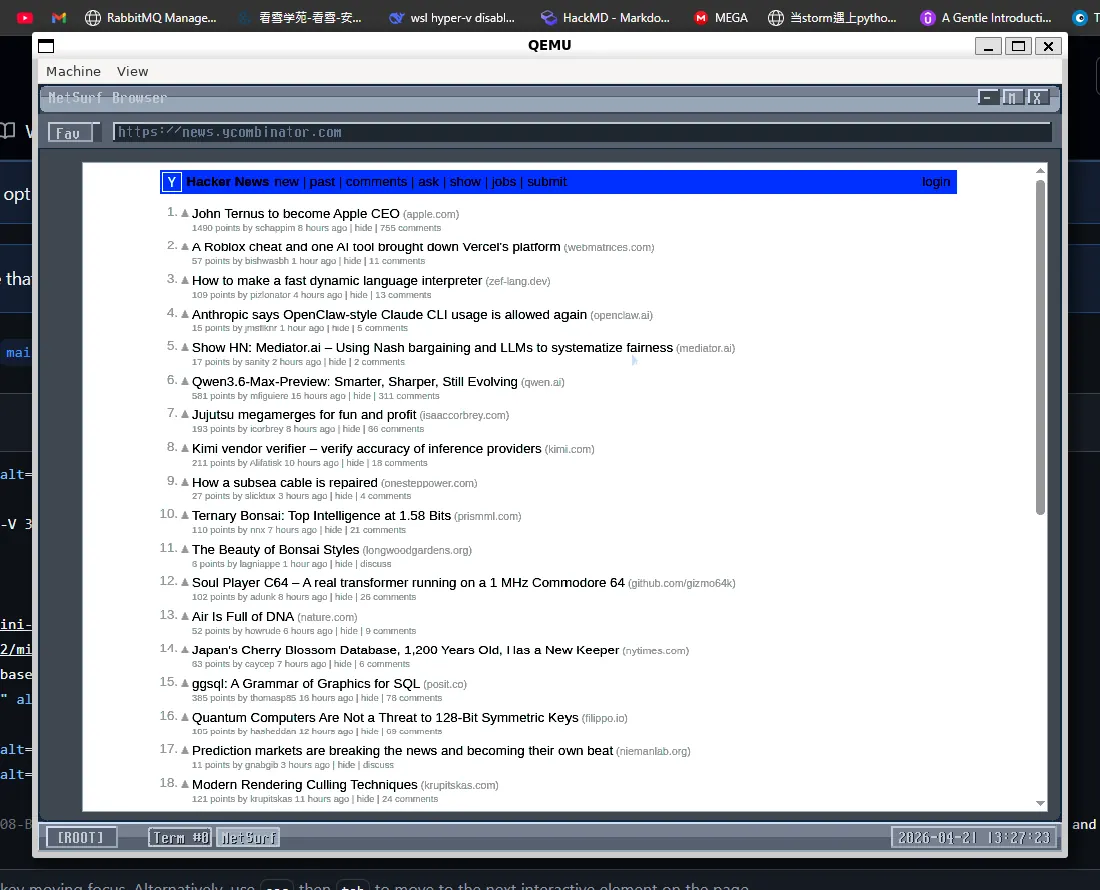Image resolution: width=1100 pixels, height=890 pixels.
Task: Open 'Air Is Full of DNA' story title
Action: point(243,616)
